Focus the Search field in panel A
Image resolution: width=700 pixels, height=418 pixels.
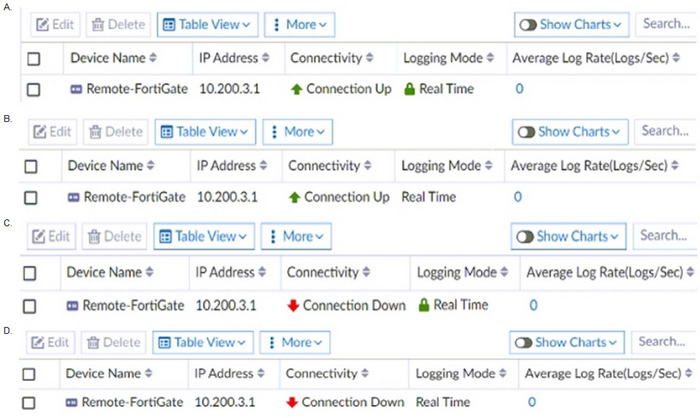667,24
